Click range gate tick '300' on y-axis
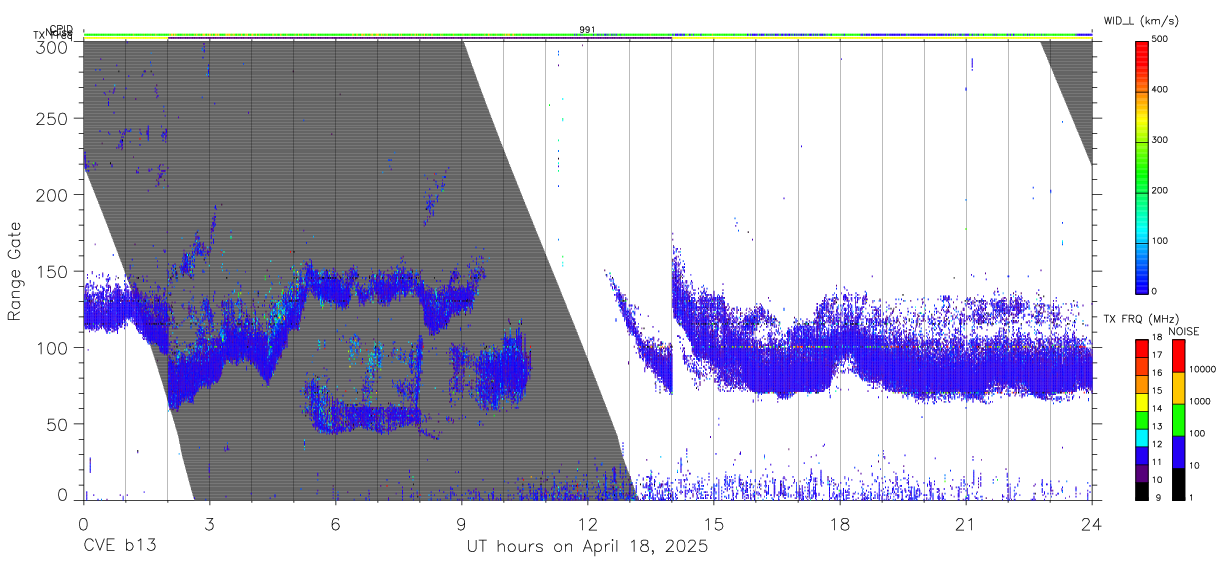Screen dimensions: 1228x567 52,47
